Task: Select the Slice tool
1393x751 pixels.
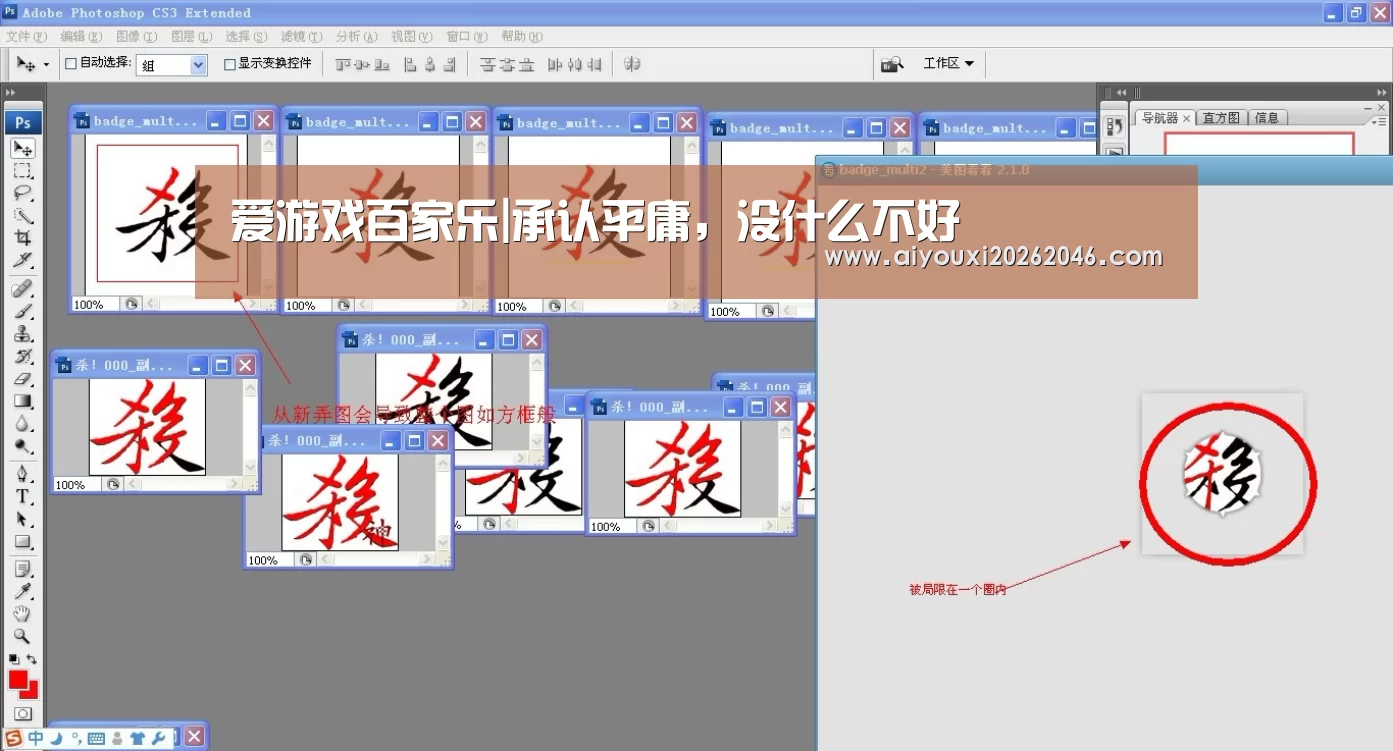Action: point(22,260)
